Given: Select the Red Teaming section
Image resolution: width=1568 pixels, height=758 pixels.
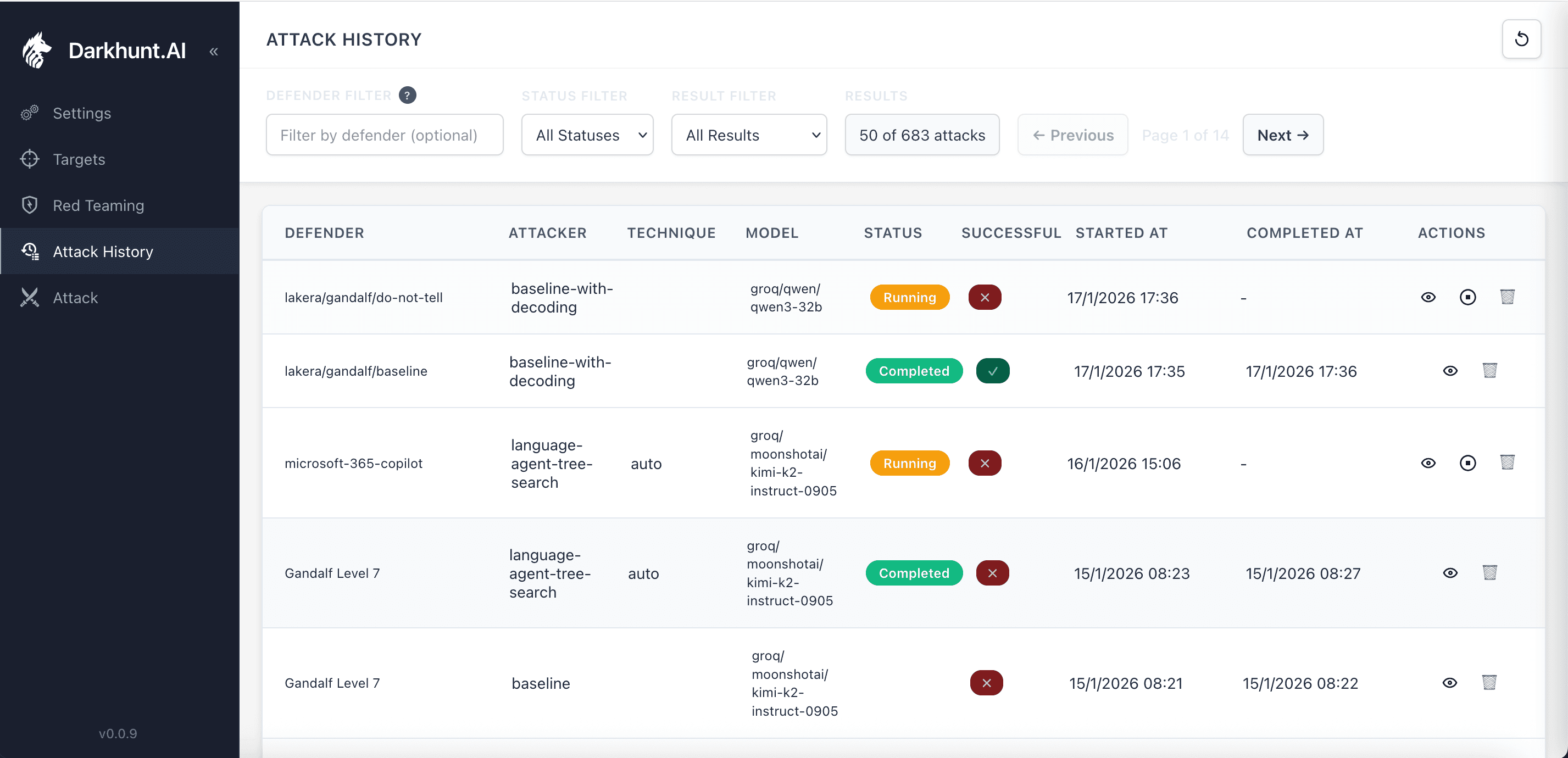Looking at the screenshot, I should click(98, 205).
